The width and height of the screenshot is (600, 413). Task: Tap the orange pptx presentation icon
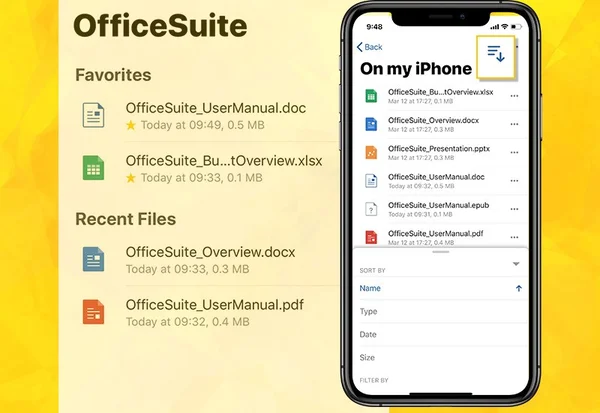click(x=371, y=152)
